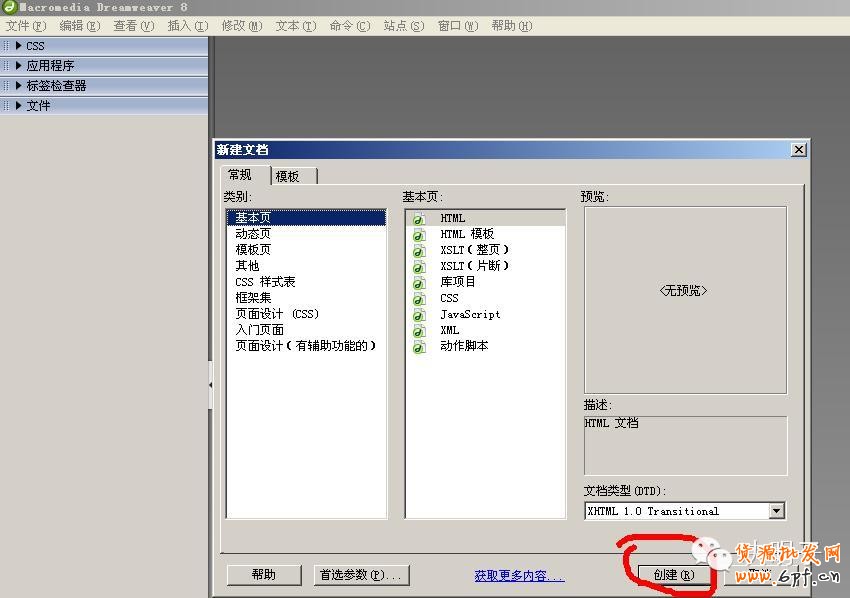Image resolution: width=850 pixels, height=598 pixels.
Task: Select 动态页 category
Action: click(306, 234)
